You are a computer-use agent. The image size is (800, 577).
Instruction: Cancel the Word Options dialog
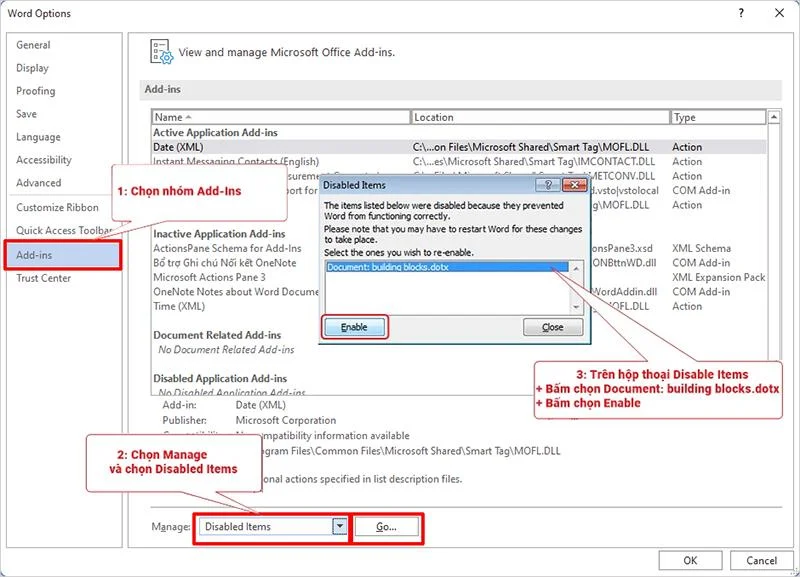761,560
